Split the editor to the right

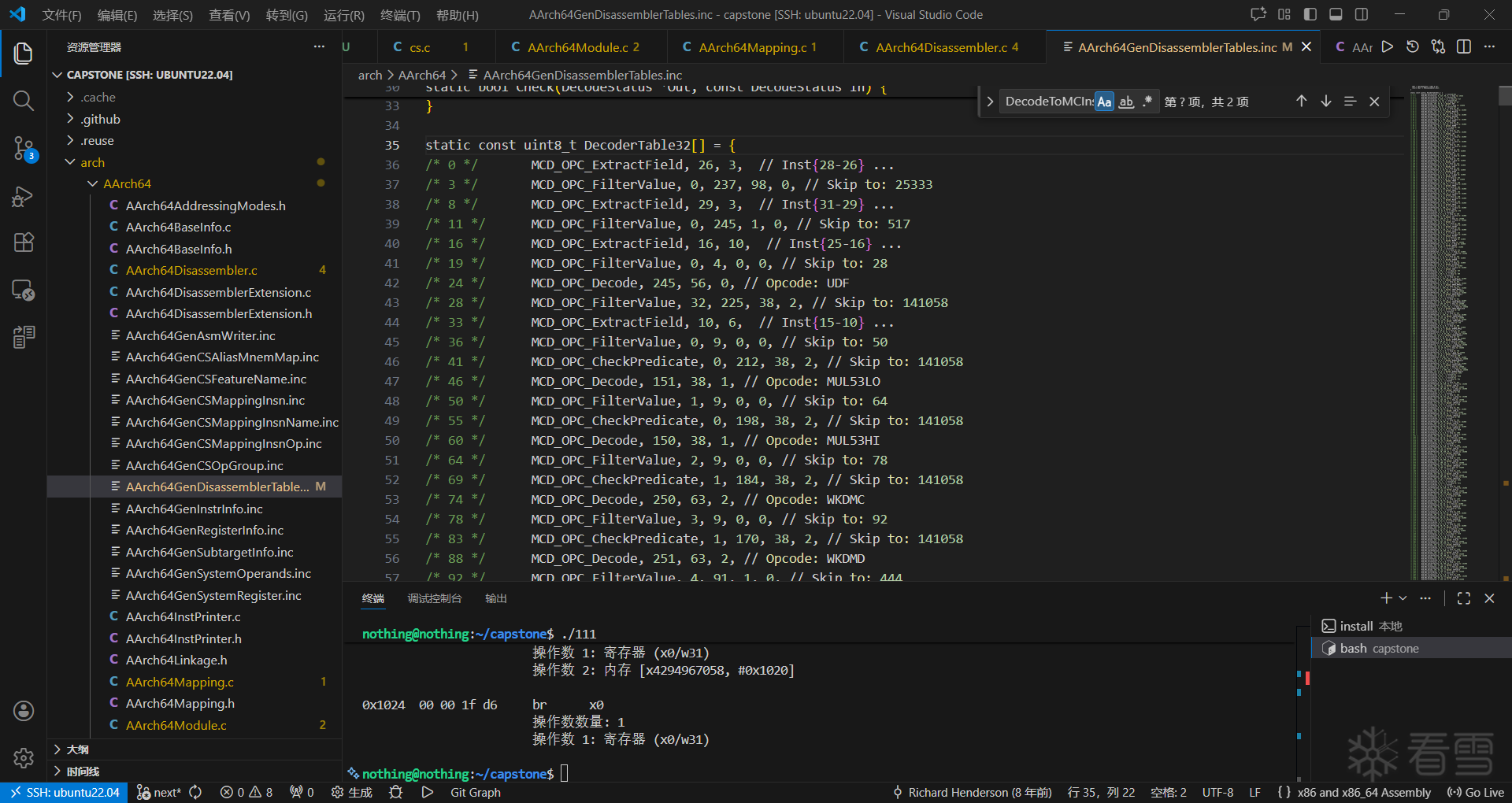[1464, 47]
